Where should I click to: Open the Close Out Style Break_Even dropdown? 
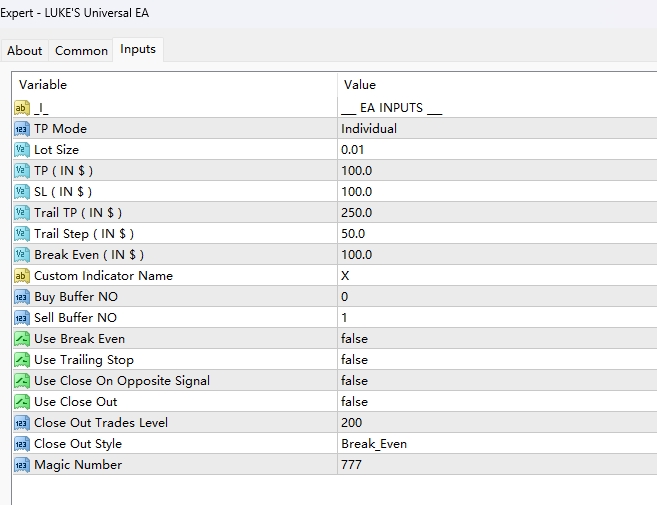tap(374, 443)
